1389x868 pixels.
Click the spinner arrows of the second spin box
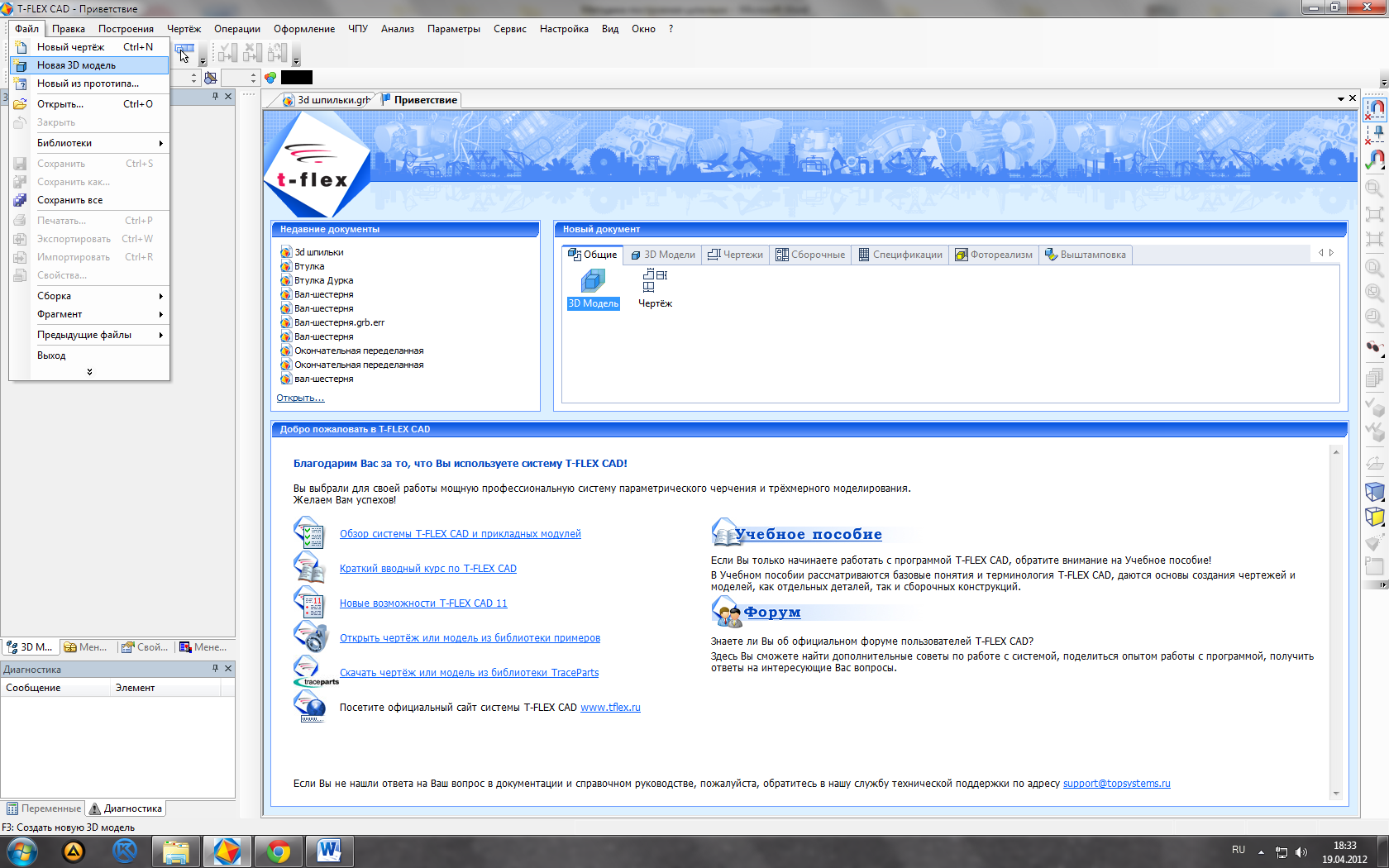(x=253, y=78)
